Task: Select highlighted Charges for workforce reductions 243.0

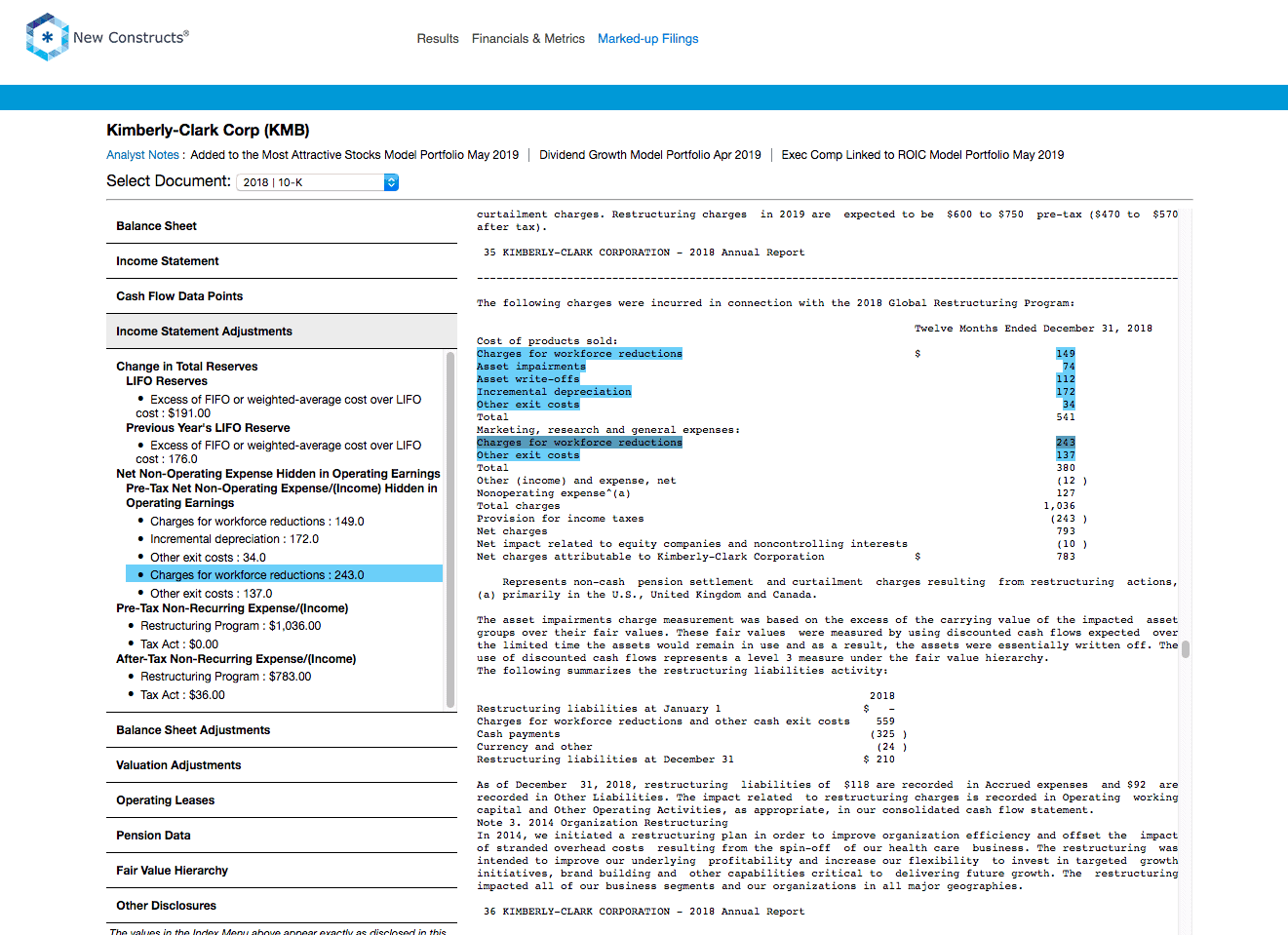Action: click(x=284, y=575)
